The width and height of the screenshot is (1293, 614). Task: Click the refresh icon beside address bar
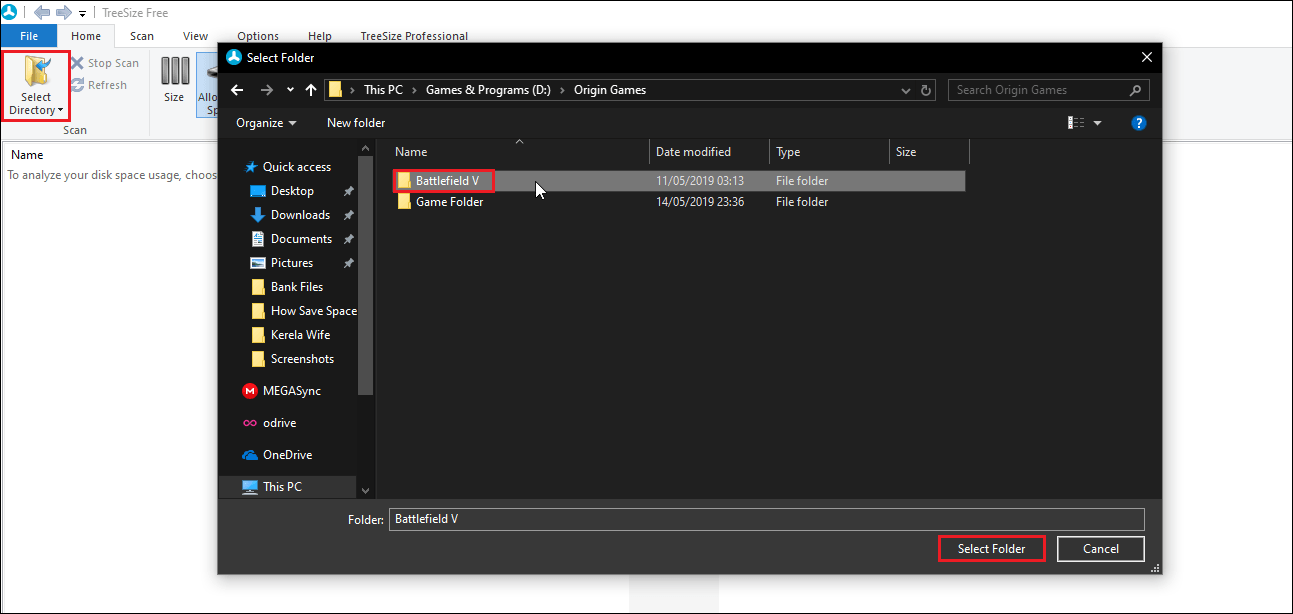(x=927, y=90)
